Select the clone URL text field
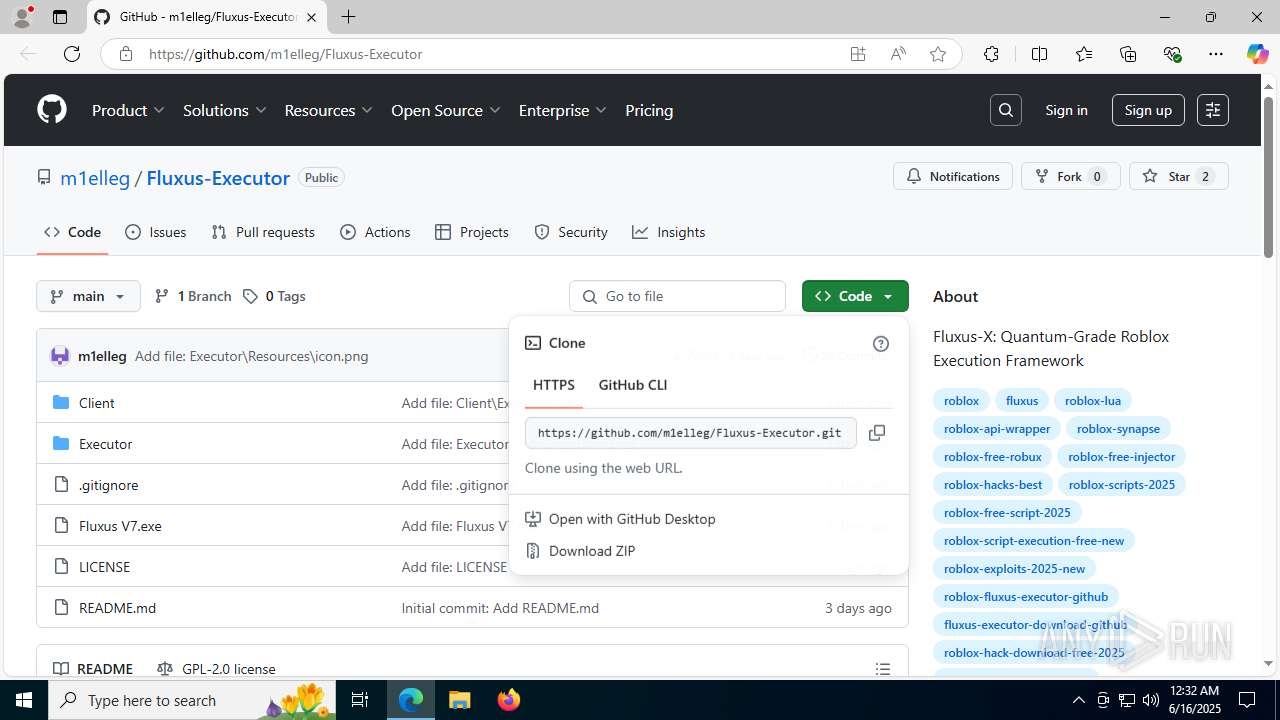1280x720 pixels. (x=691, y=433)
